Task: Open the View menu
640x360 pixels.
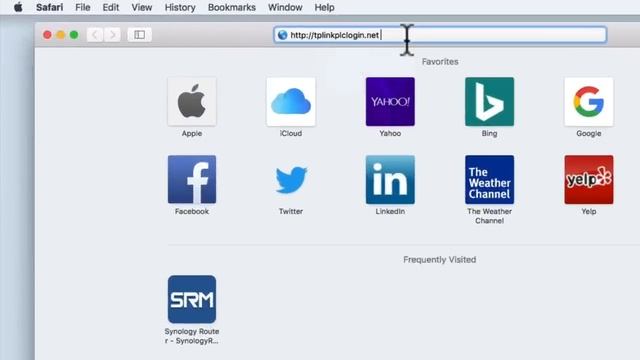Action: 142,7
